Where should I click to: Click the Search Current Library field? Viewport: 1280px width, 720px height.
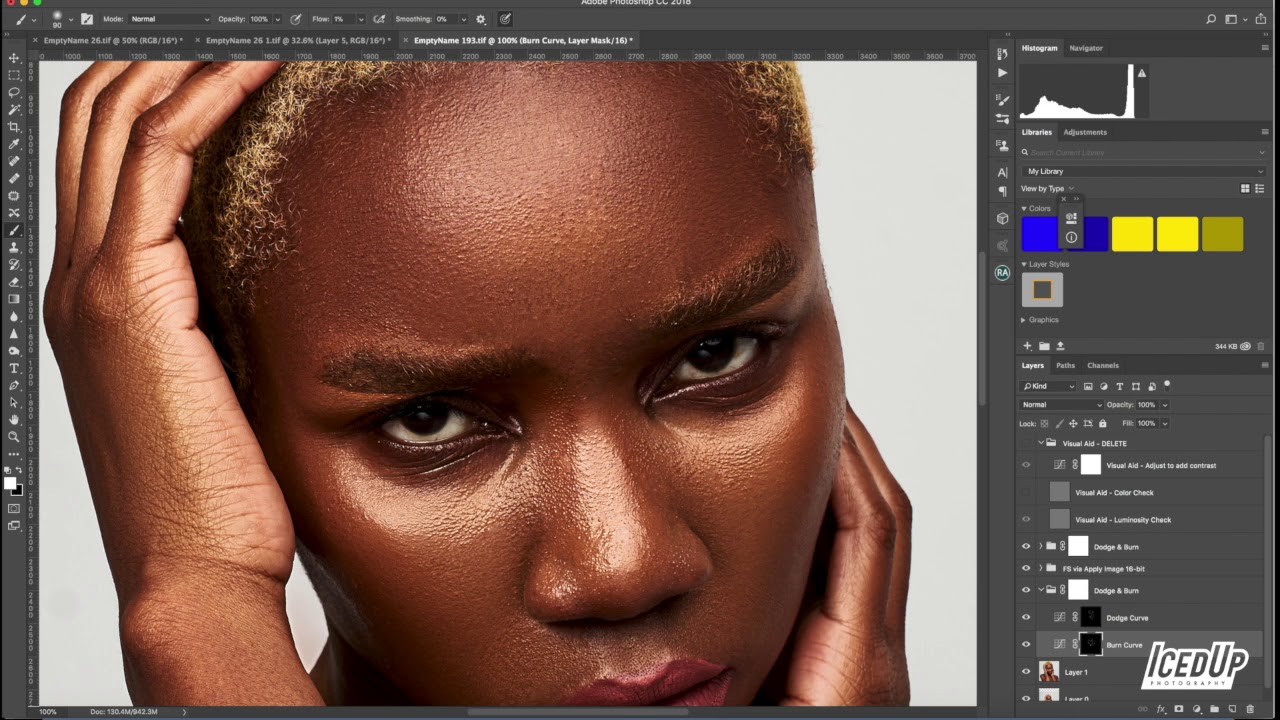(1143, 152)
